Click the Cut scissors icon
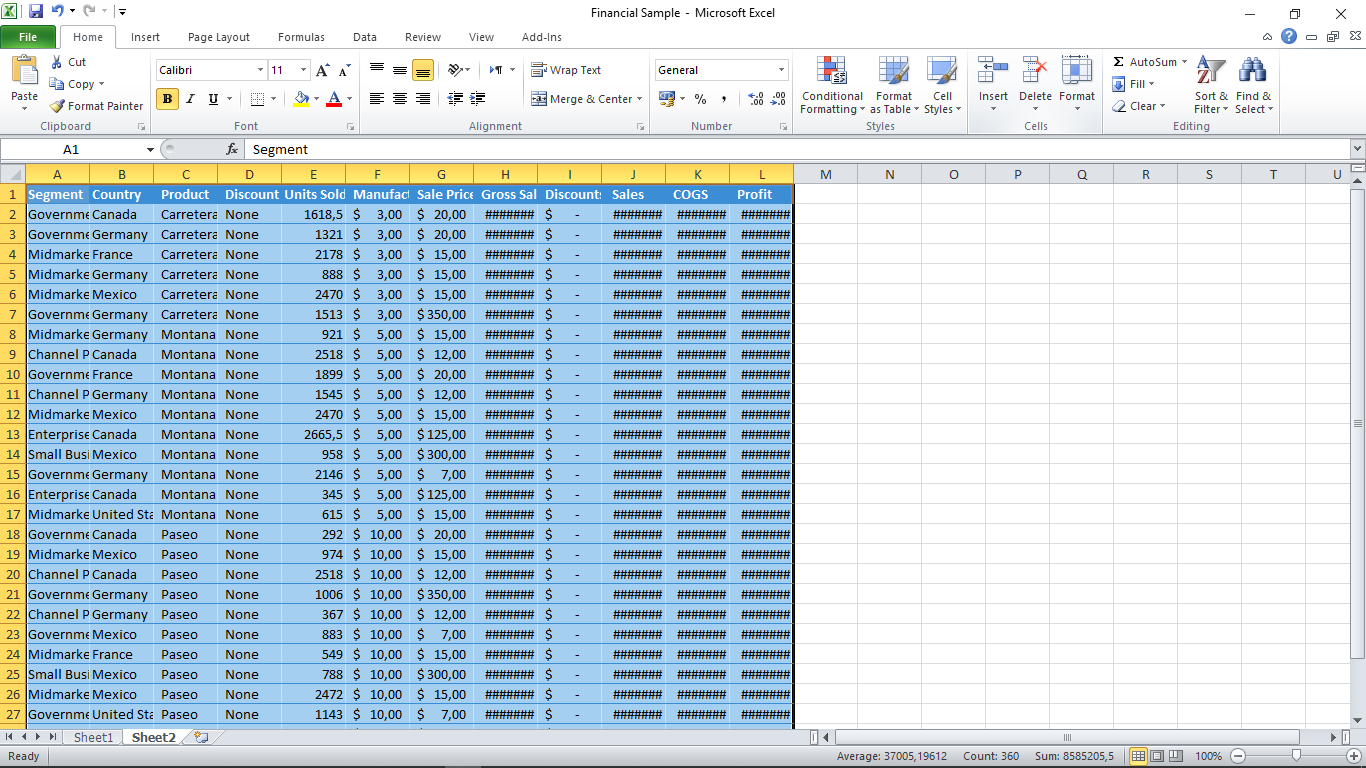 tap(57, 62)
